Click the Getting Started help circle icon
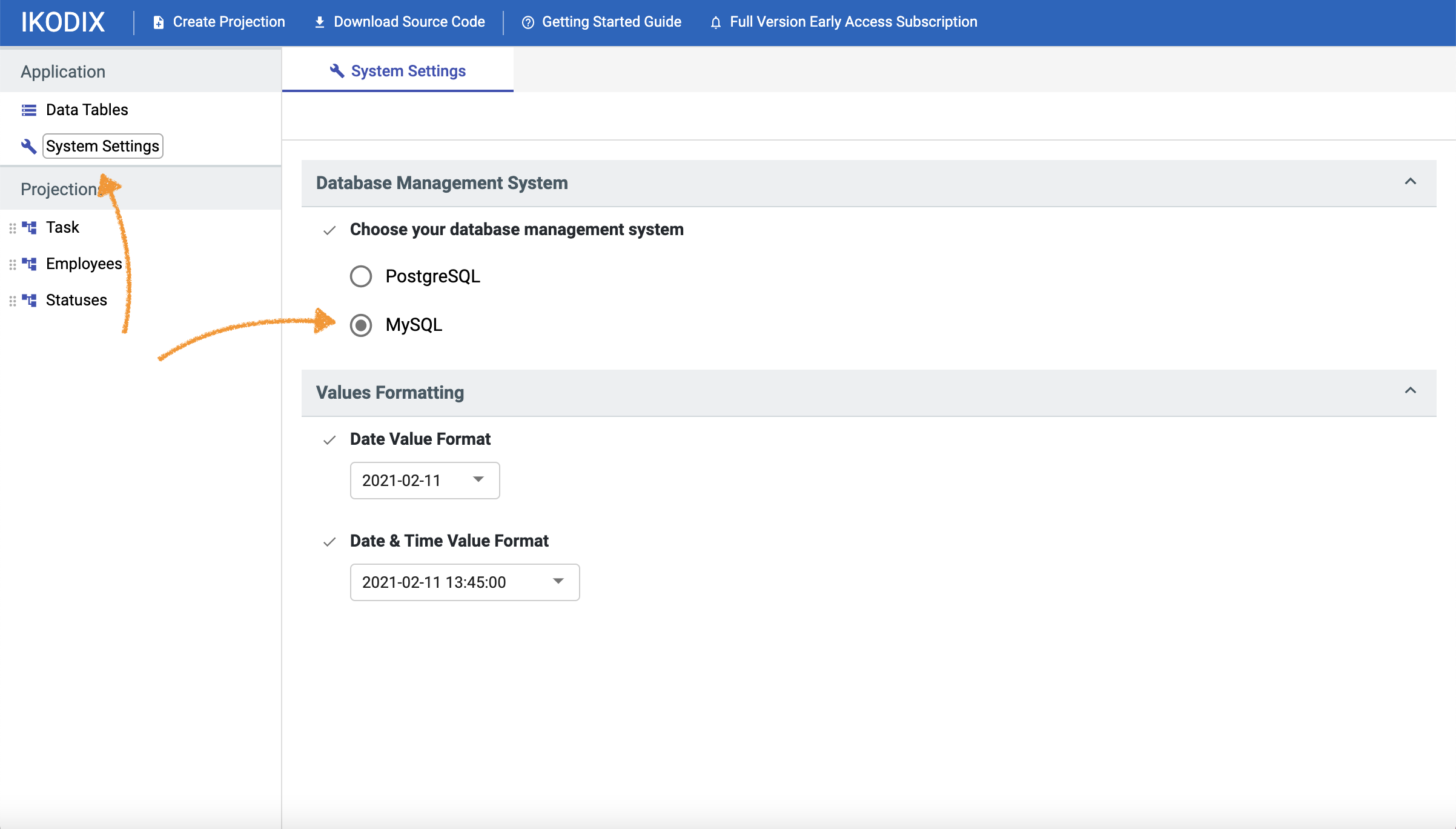 [528, 22]
